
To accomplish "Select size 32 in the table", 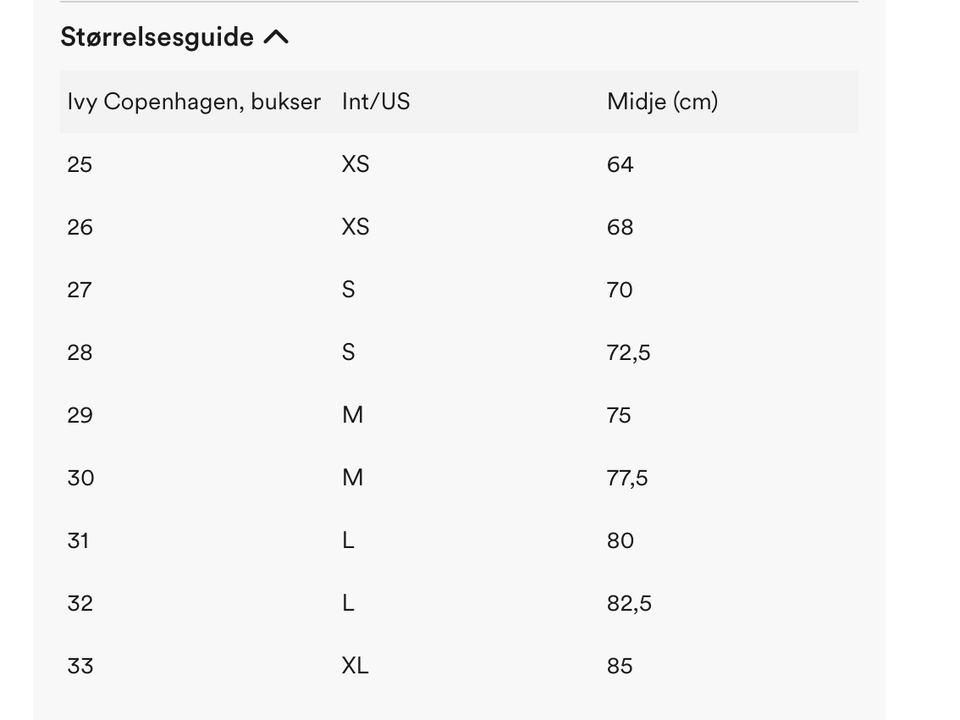I will [x=80, y=603].
